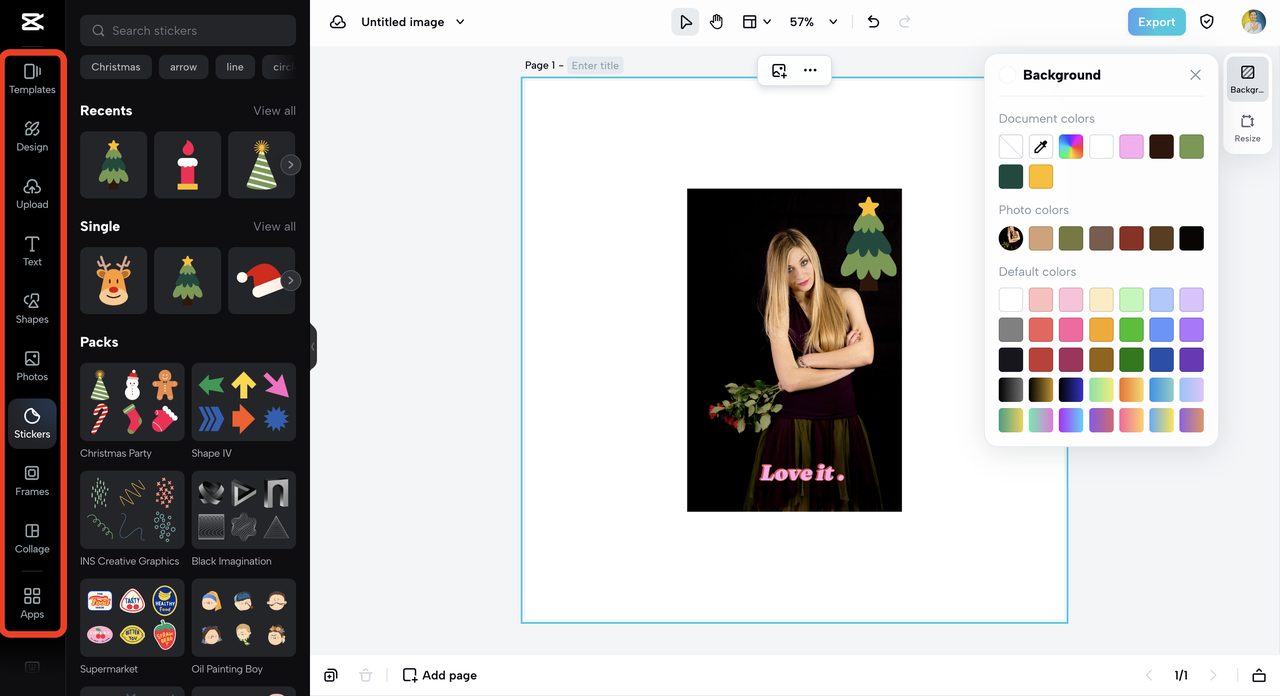This screenshot has width=1280, height=696.
Task: Select the Stickers tab in sidebar
Action: pyautogui.click(x=32, y=423)
